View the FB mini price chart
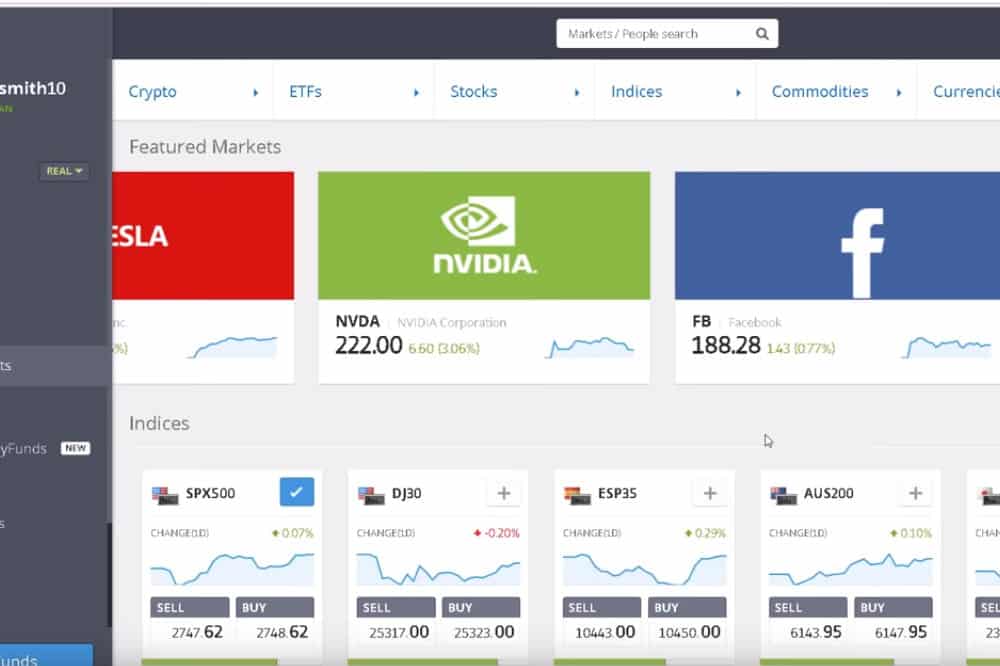1000x666 pixels. click(x=946, y=348)
